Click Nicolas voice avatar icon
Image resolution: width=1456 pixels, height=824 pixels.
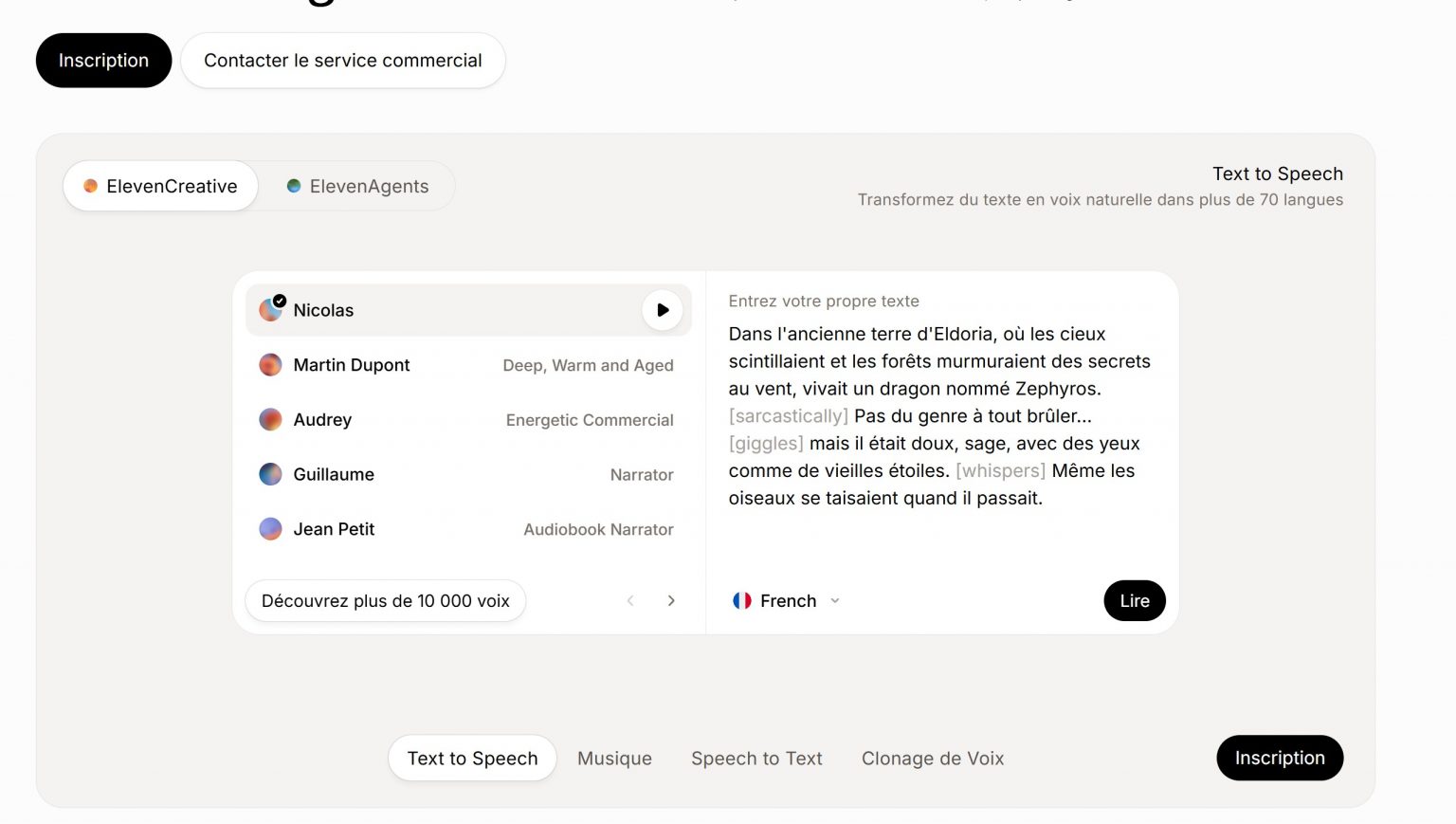[x=271, y=310]
